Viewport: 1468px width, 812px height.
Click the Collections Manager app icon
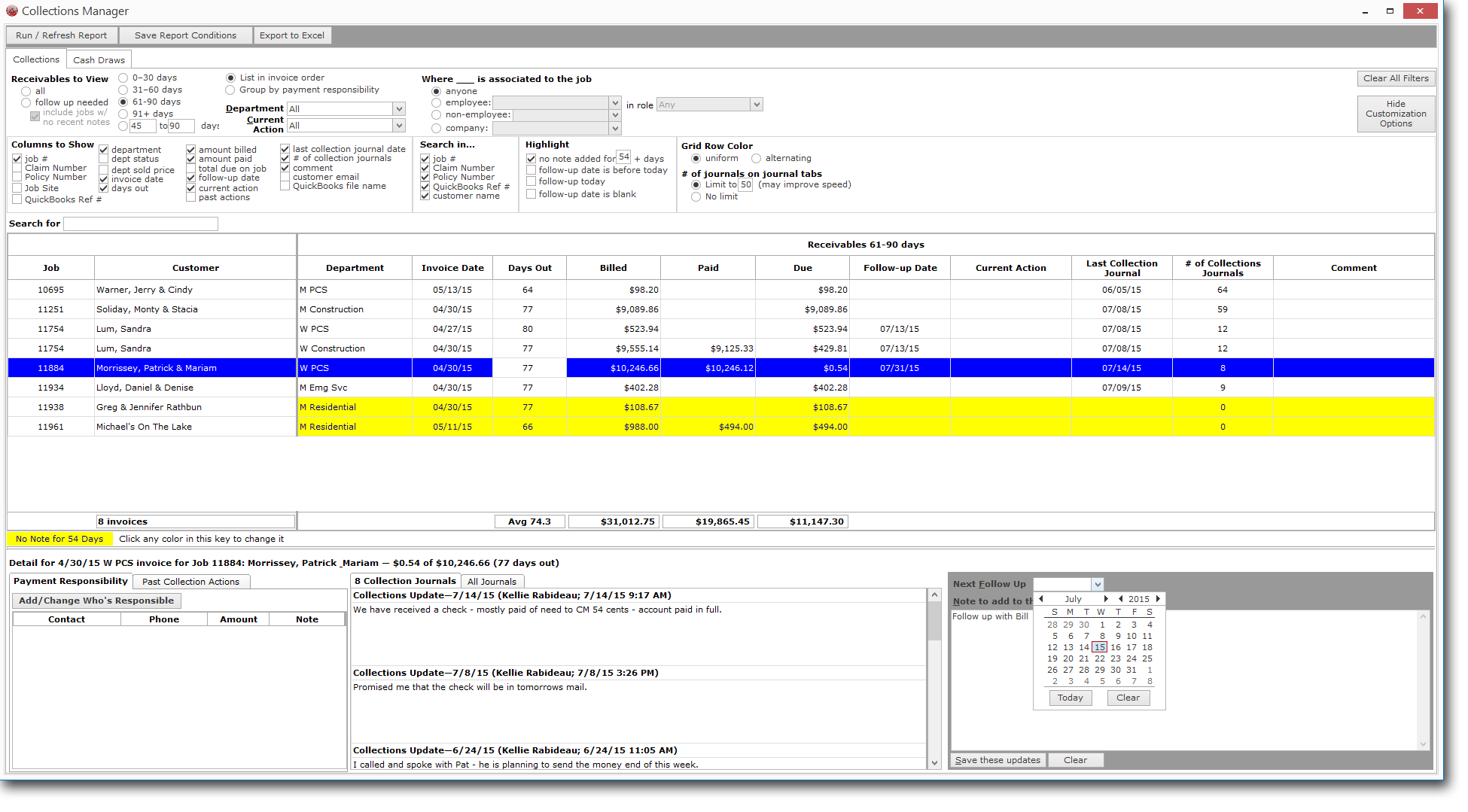click(11, 11)
